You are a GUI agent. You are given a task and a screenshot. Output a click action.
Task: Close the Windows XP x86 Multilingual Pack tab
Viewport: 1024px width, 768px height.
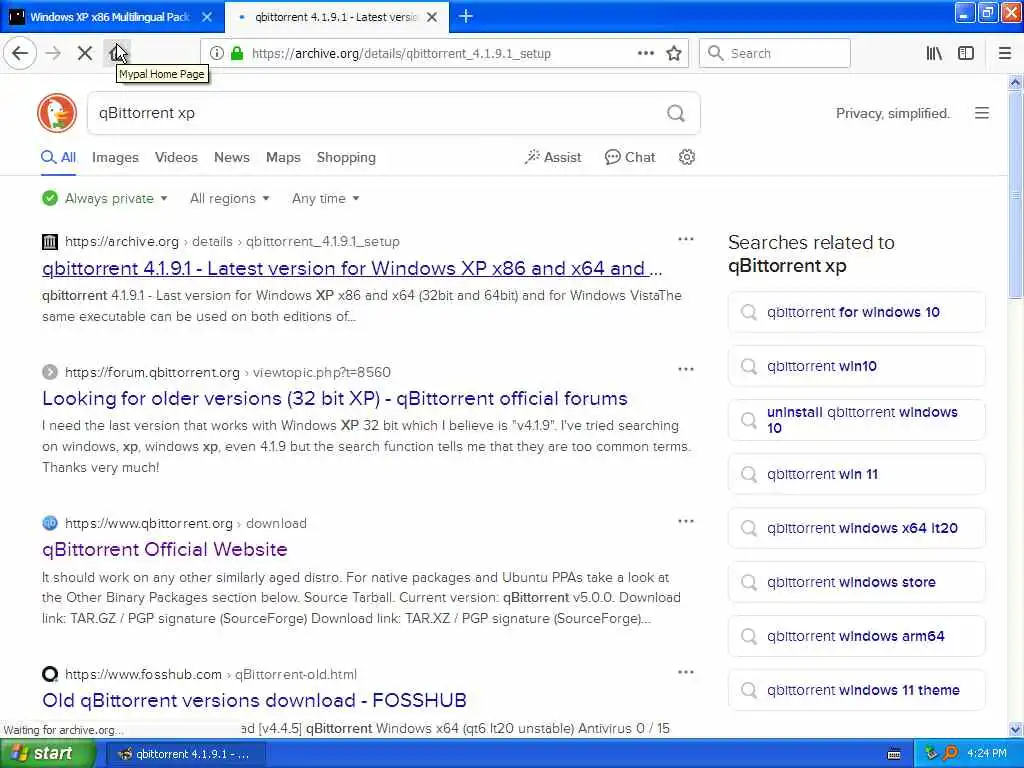207,17
